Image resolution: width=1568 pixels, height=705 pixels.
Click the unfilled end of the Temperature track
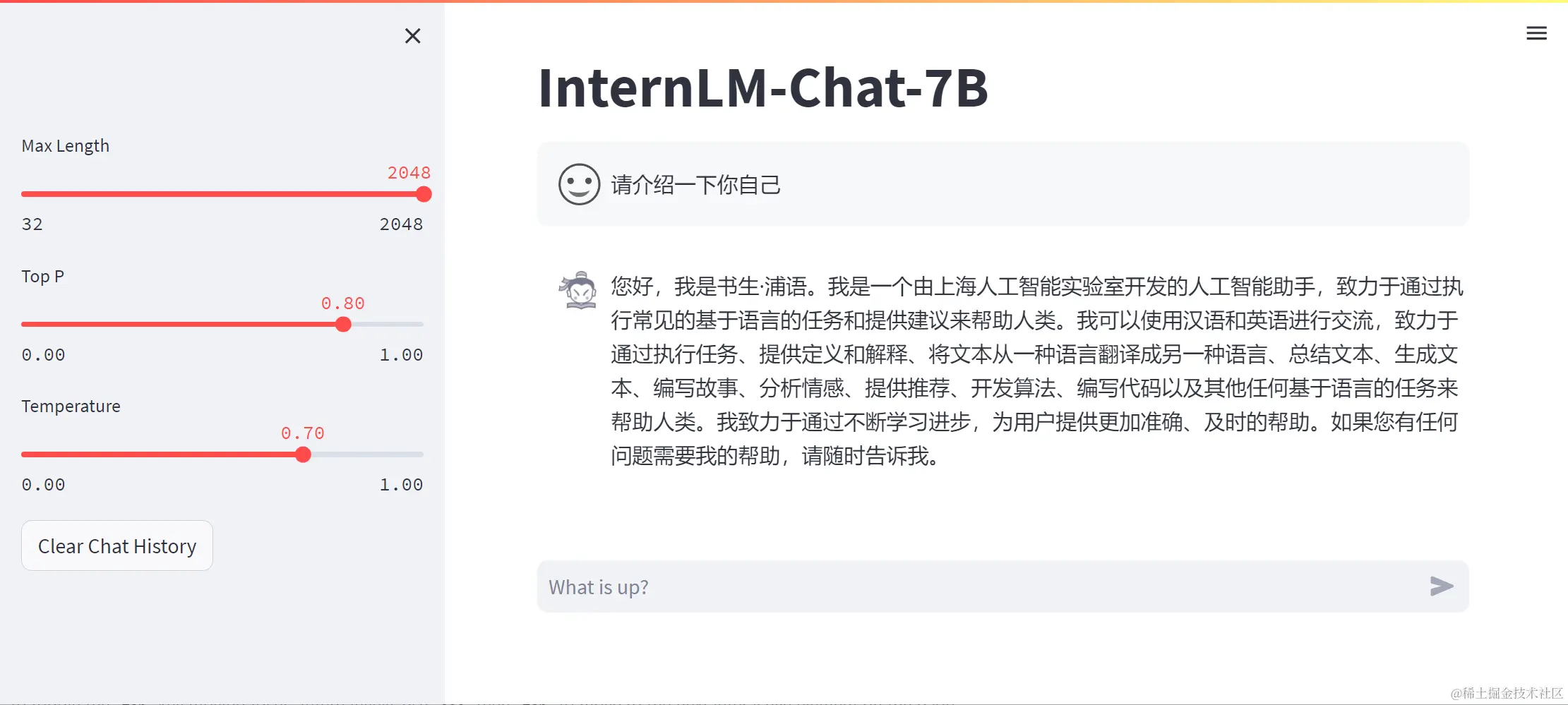tap(409, 454)
